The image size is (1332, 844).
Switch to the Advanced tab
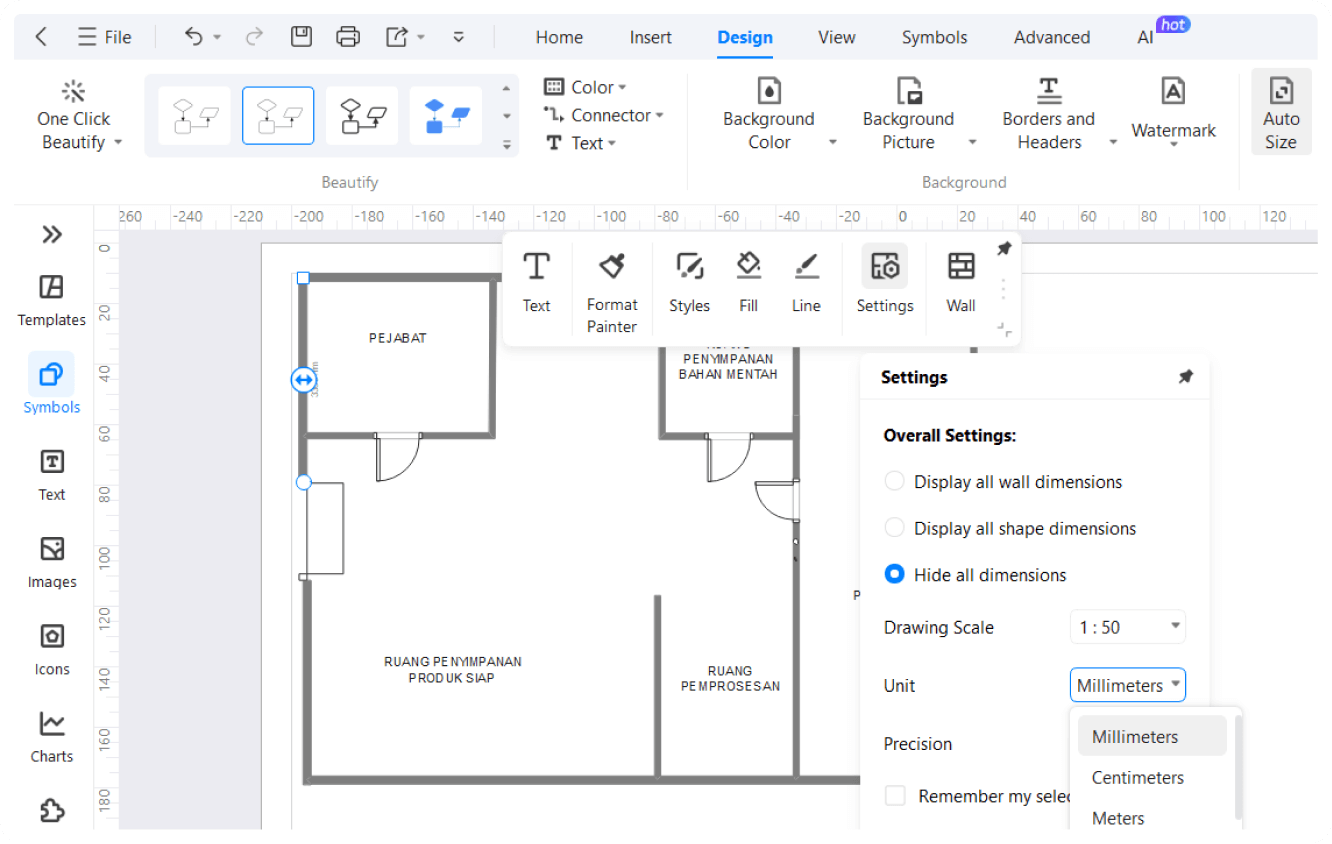tap(1052, 37)
